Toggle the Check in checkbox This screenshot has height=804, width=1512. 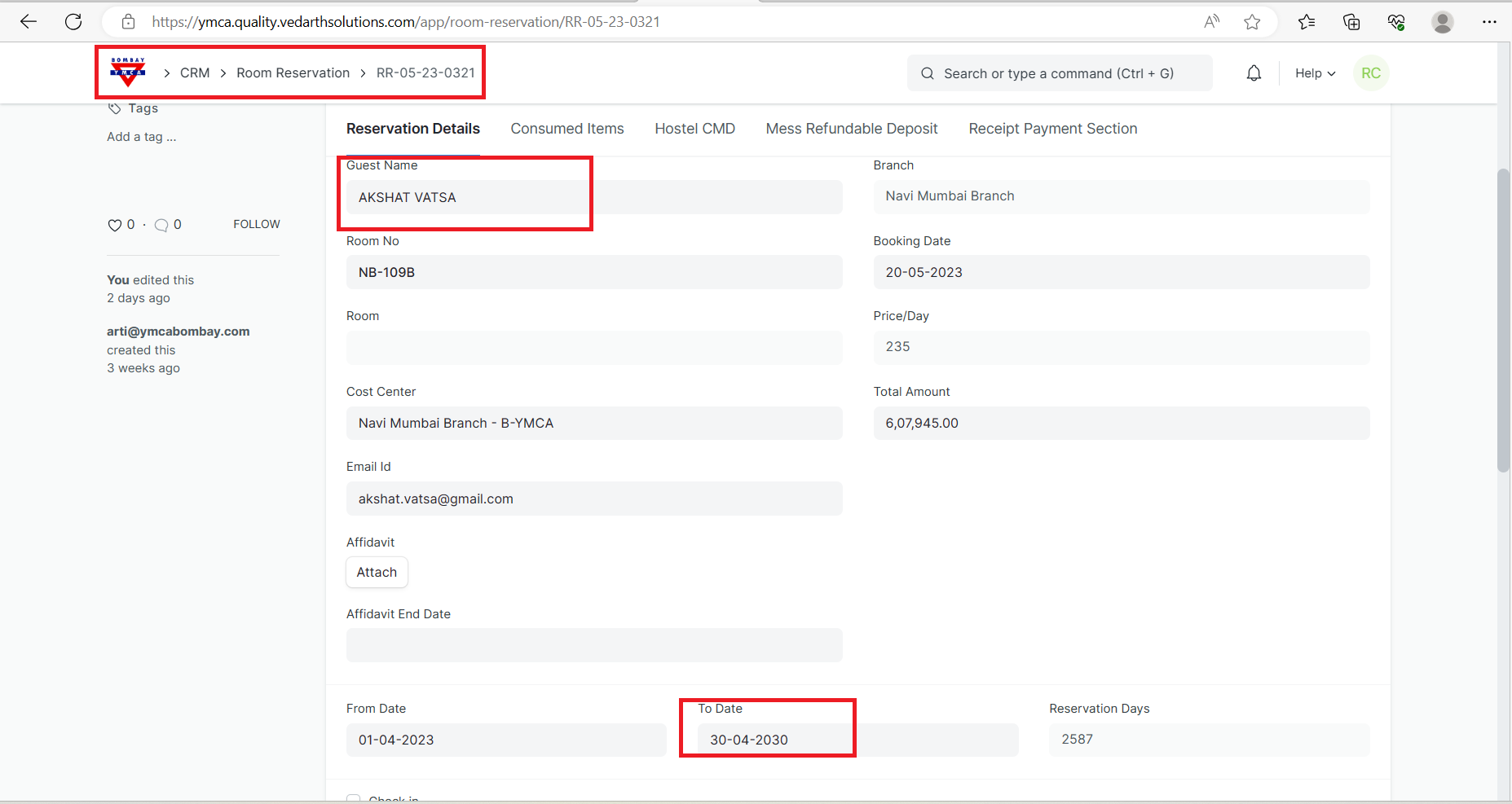tap(354, 799)
